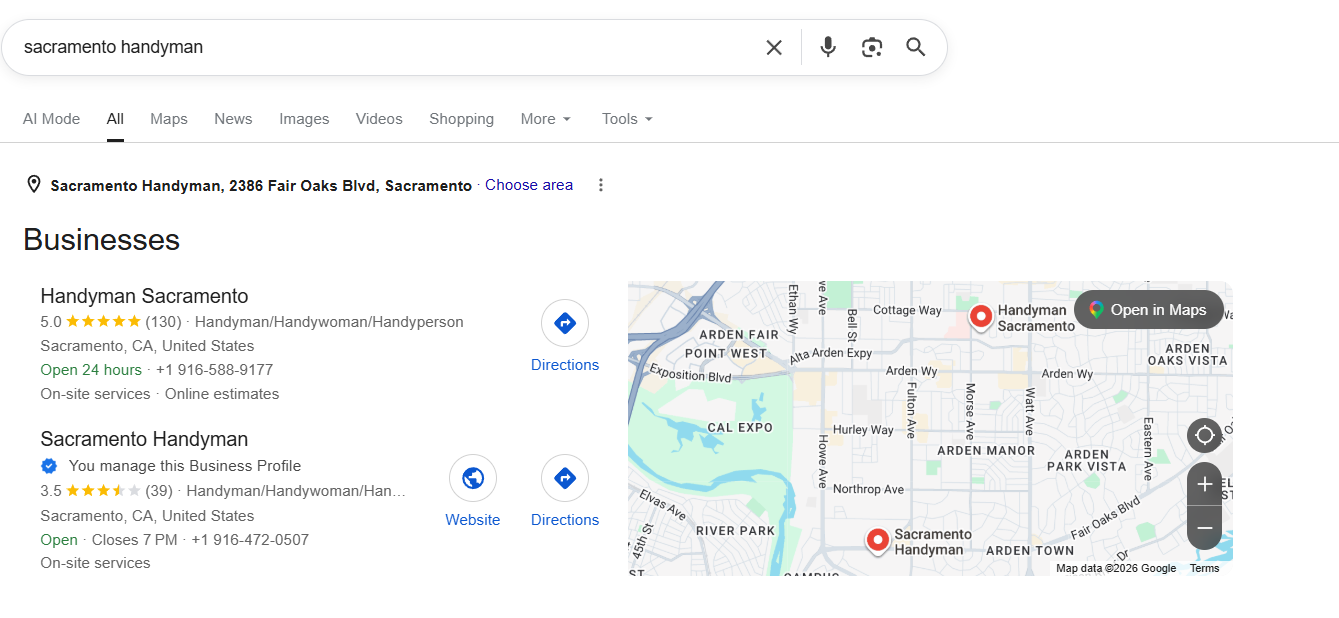Get directions icon for Handyman Sacramento
The height and width of the screenshot is (618, 1339).
pyautogui.click(x=565, y=323)
